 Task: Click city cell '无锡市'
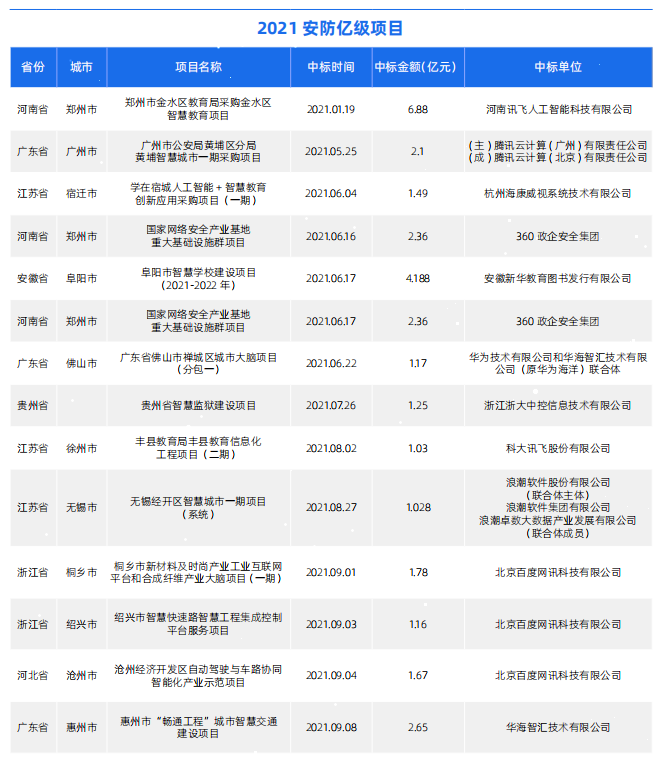pos(82,508)
